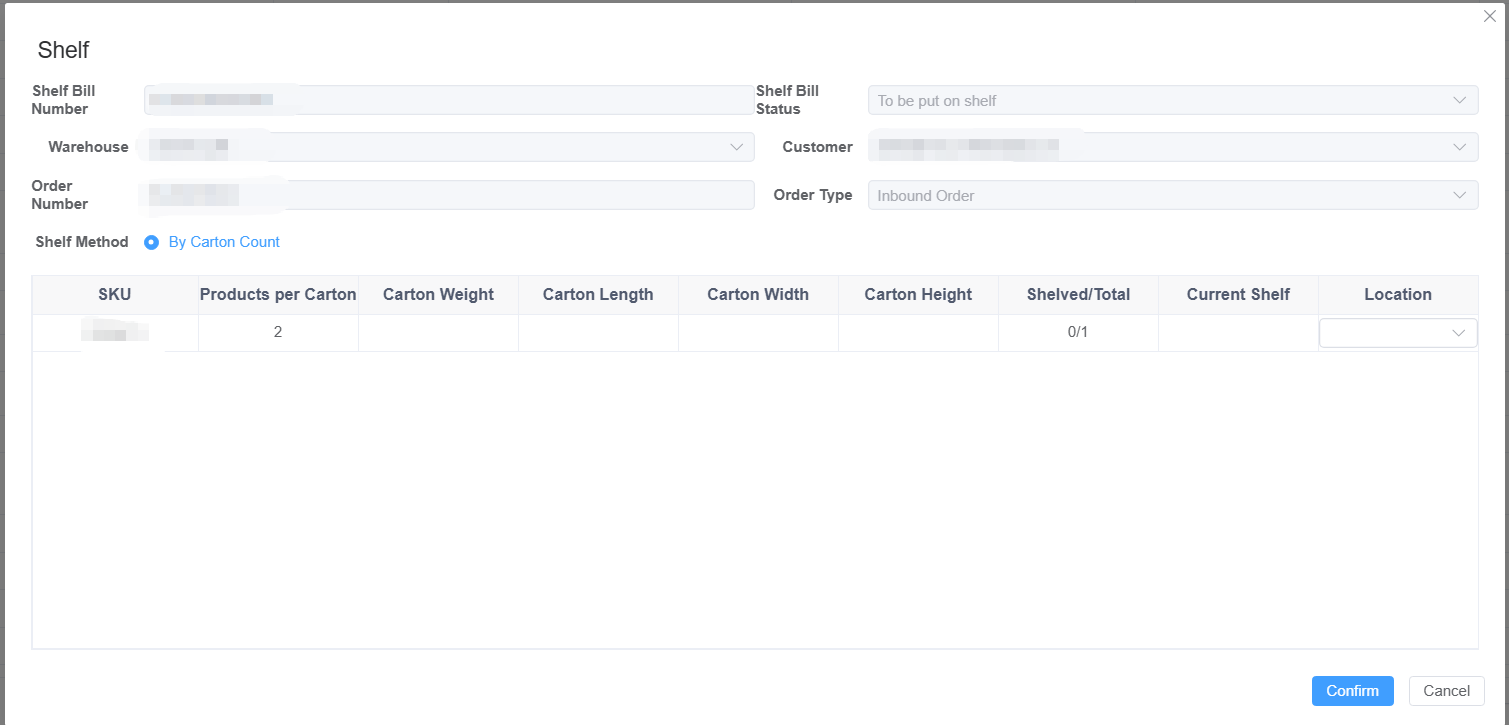
Task: Select the By Carton Count radio button
Action: point(152,242)
